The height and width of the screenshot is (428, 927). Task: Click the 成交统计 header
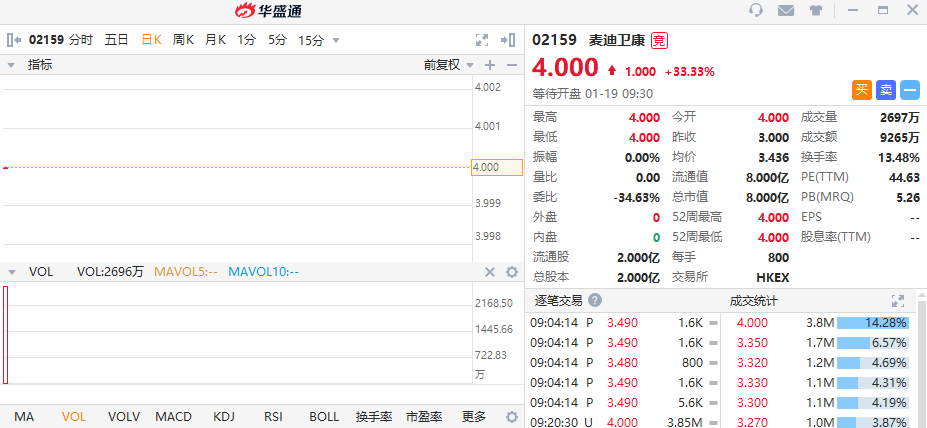click(754, 301)
